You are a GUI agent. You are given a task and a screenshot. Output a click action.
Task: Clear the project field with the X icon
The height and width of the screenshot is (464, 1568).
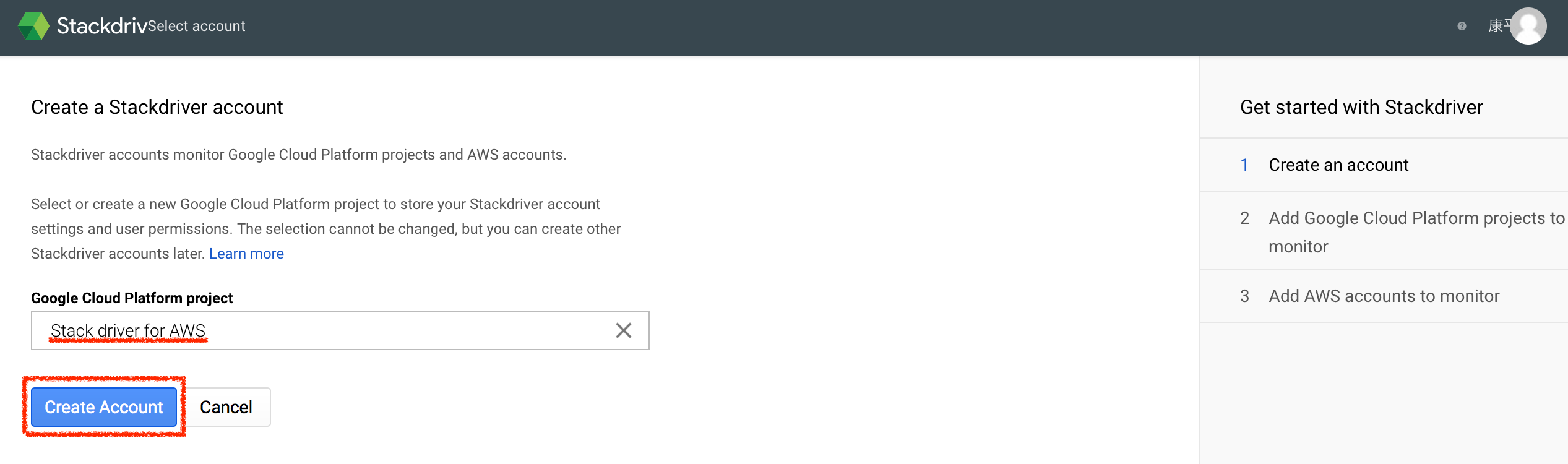pos(623,330)
